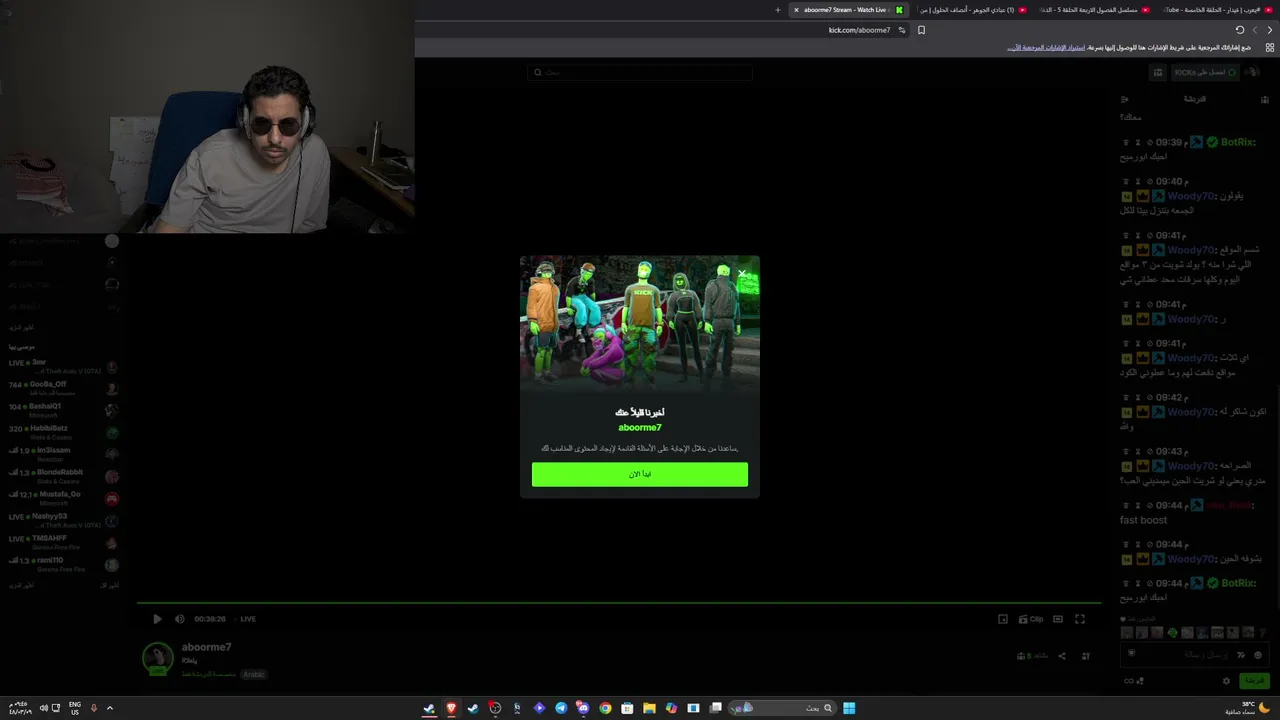Screen dimensions: 1280x720
Task: Open the Kick subscribe button above chat
Action: pos(1205,72)
